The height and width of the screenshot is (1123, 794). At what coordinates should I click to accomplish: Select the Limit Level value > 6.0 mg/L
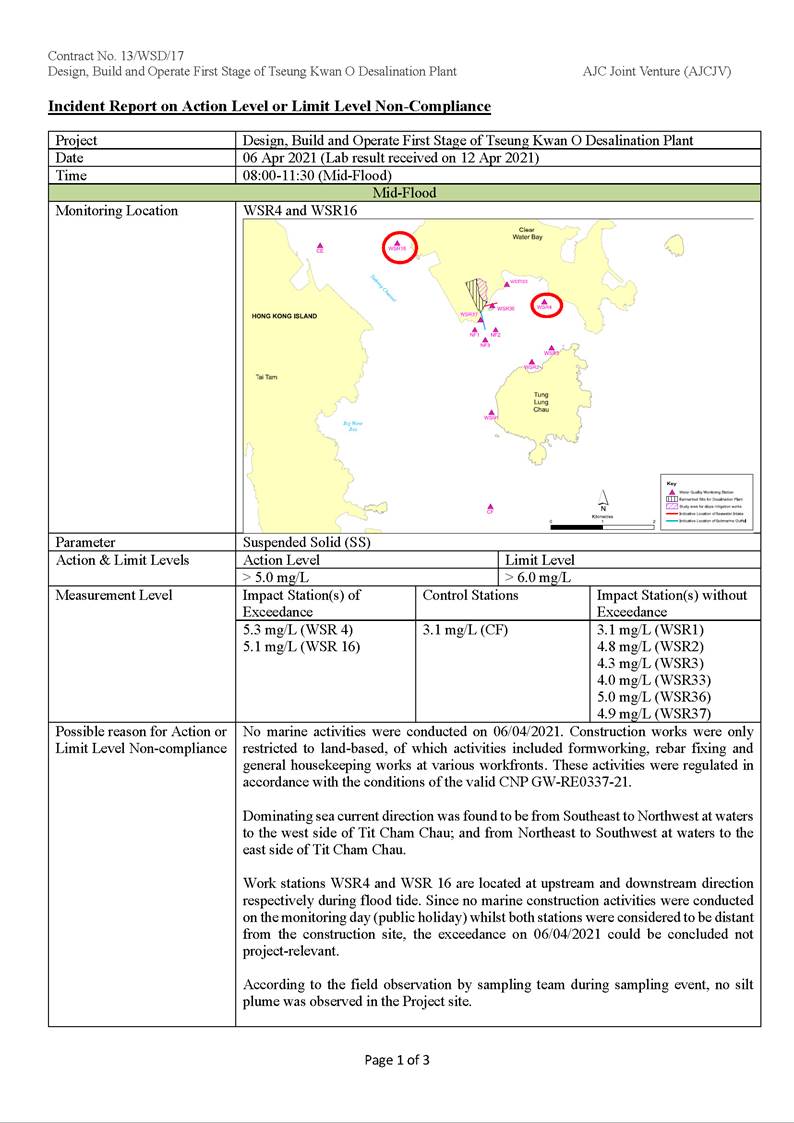[x=538, y=577]
